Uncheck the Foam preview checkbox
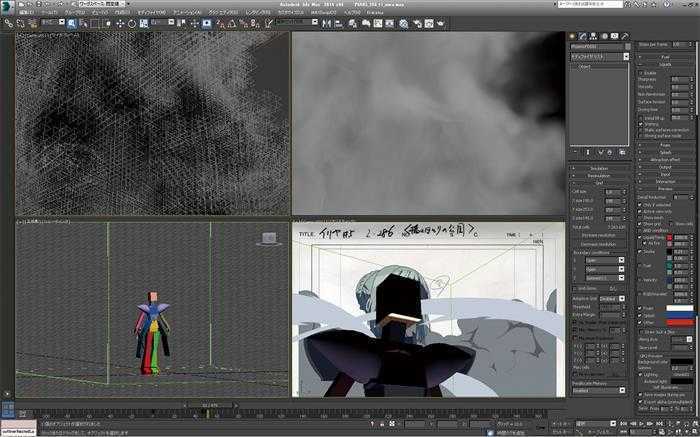This screenshot has width=700, height=437. [x=640, y=308]
